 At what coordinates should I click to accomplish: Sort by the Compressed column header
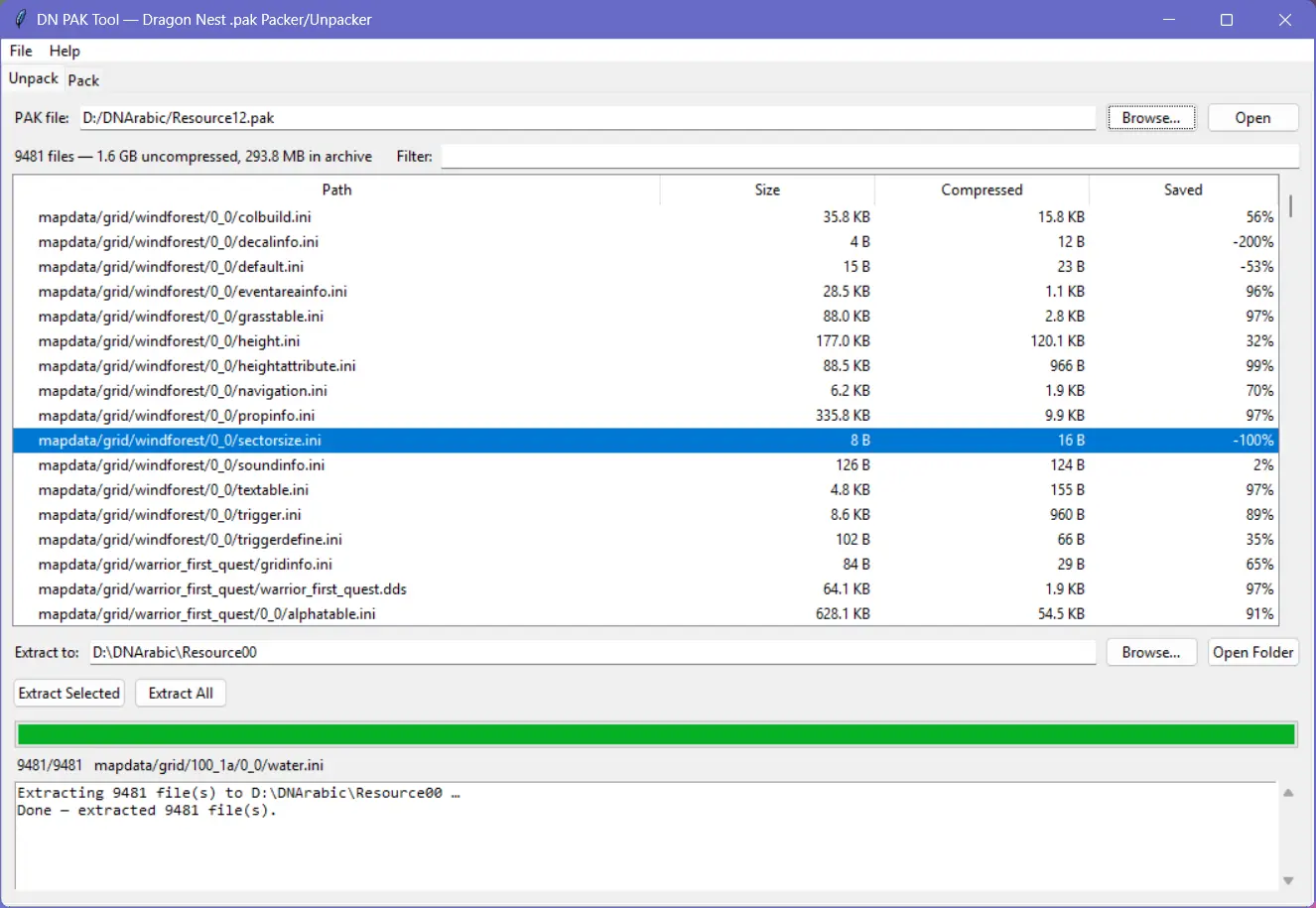[x=982, y=190]
